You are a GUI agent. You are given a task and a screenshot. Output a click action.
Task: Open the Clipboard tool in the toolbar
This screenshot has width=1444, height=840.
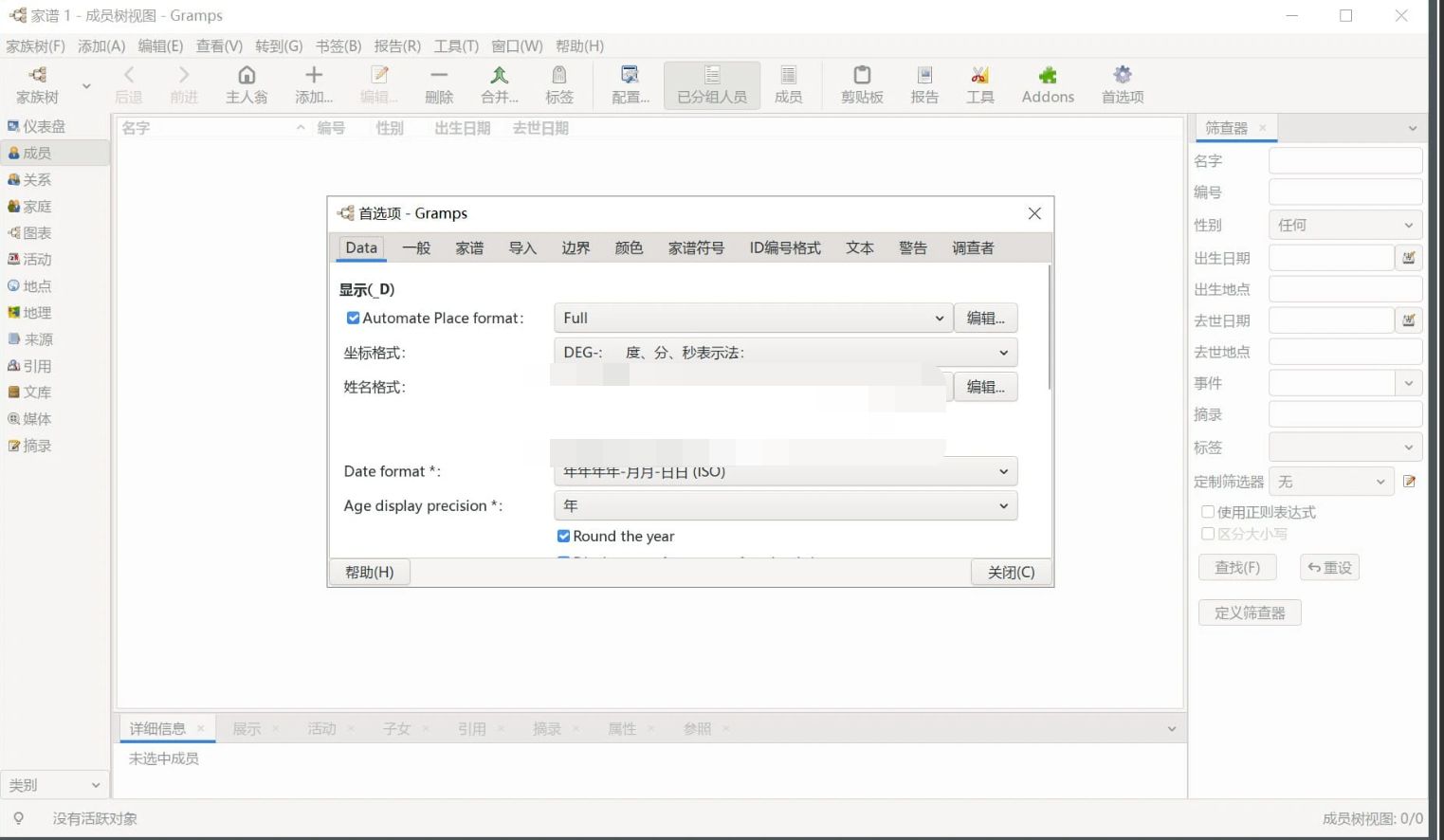[x=860, y=83]
